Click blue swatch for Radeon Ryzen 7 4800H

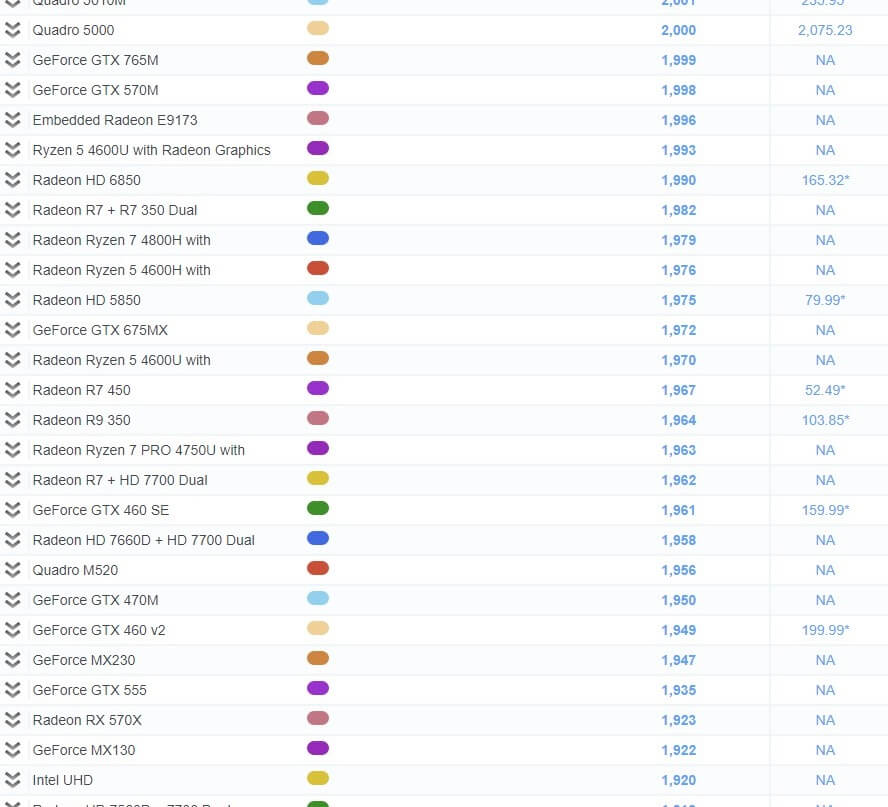(318, 238)
